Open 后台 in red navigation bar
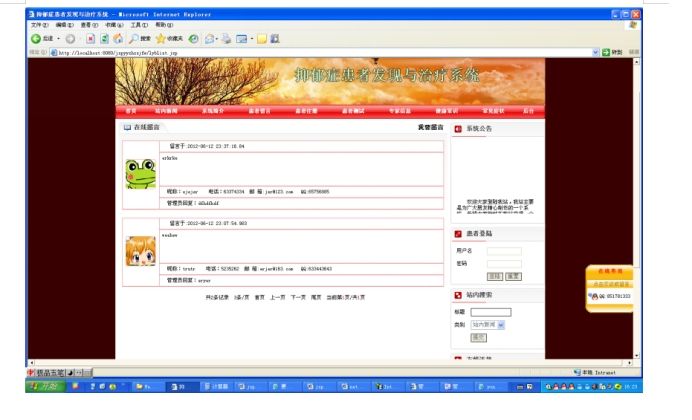Viewport: 692px width, 420px height. pos(529,111)
